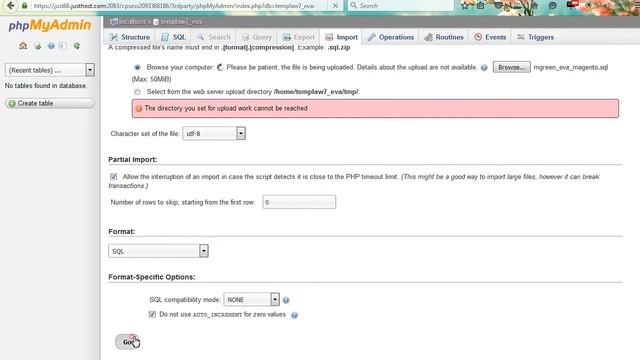Switch to the Query tab
Image resolution: width=640 pixels, height=360 pixels.
[x=256, y=37]
